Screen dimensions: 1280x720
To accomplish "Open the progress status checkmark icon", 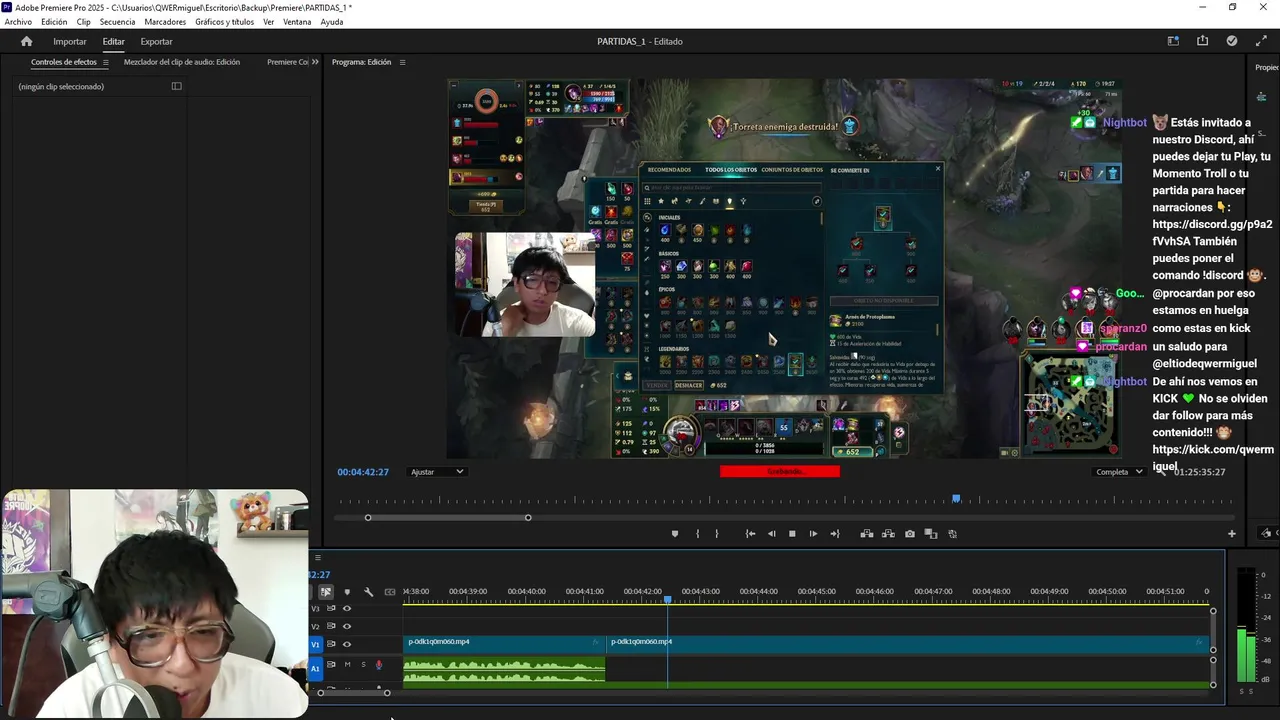I will [1231, 41].
